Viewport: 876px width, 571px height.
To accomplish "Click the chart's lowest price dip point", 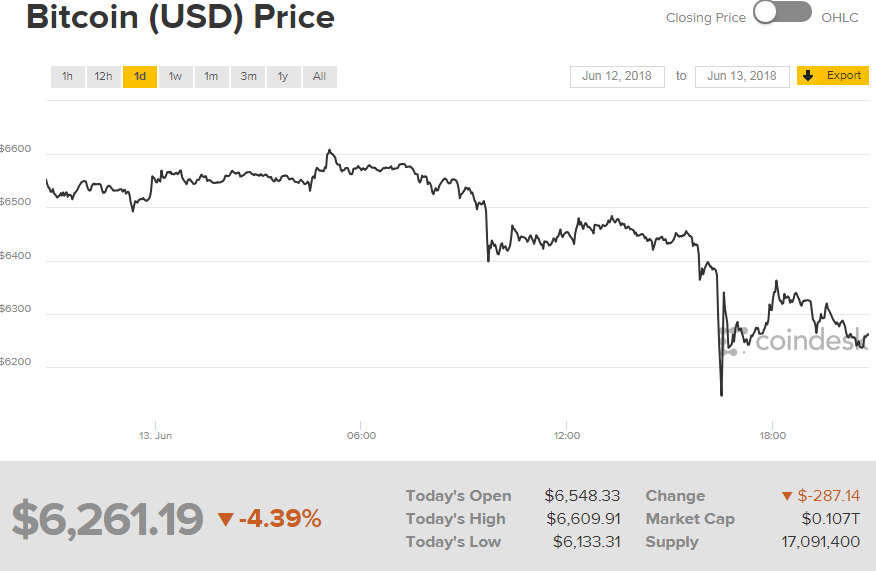I will tap(721, 395).
